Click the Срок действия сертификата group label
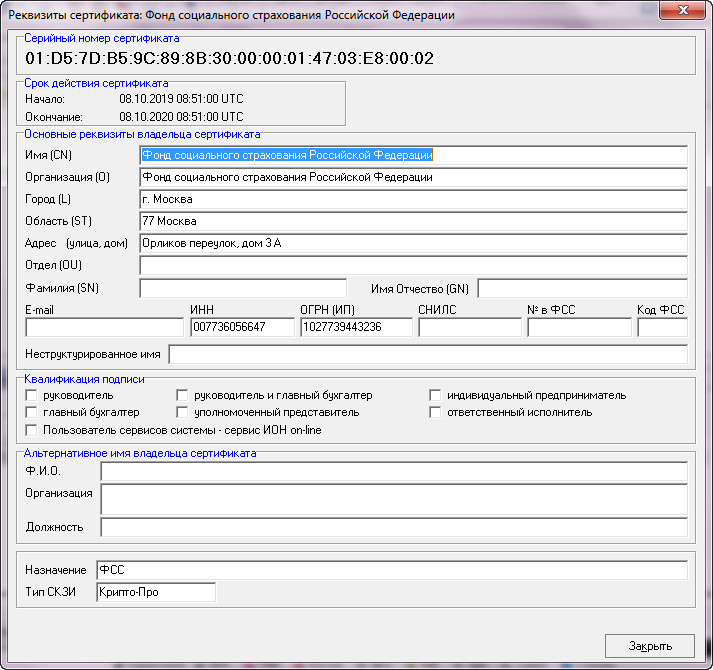 96,83
